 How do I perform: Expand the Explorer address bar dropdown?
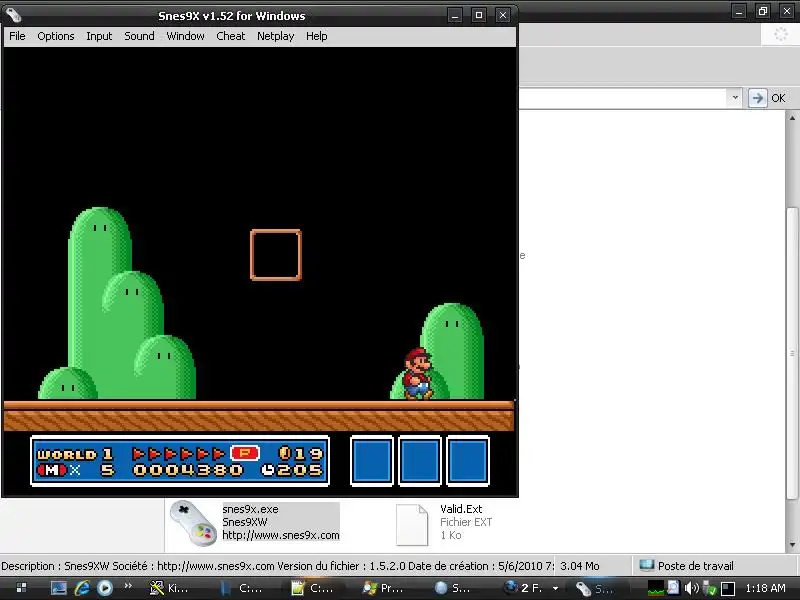(x=735, y=97)
